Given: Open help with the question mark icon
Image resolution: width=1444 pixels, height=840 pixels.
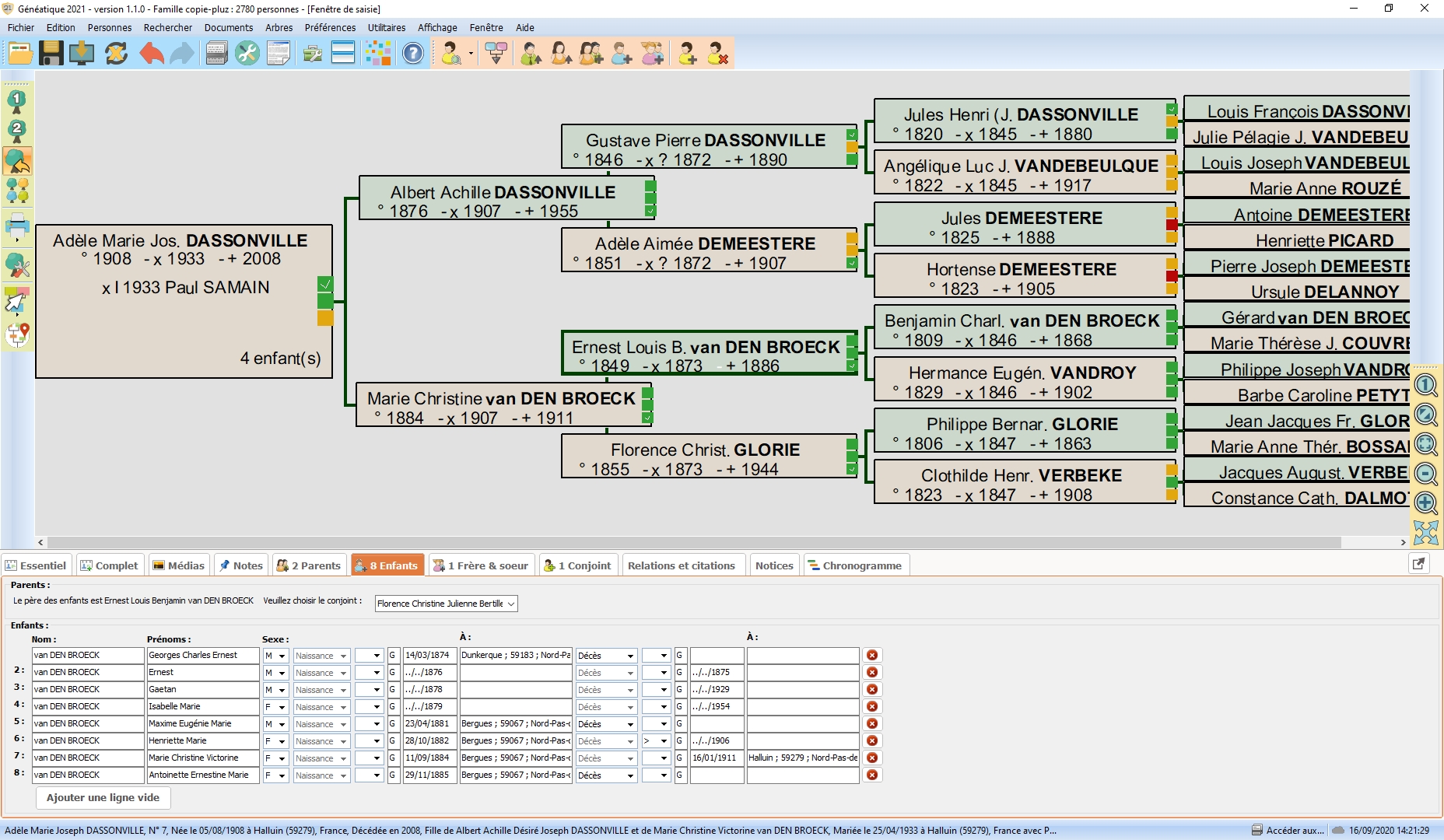Looking at the screenshot, I should tap(413, 54).
